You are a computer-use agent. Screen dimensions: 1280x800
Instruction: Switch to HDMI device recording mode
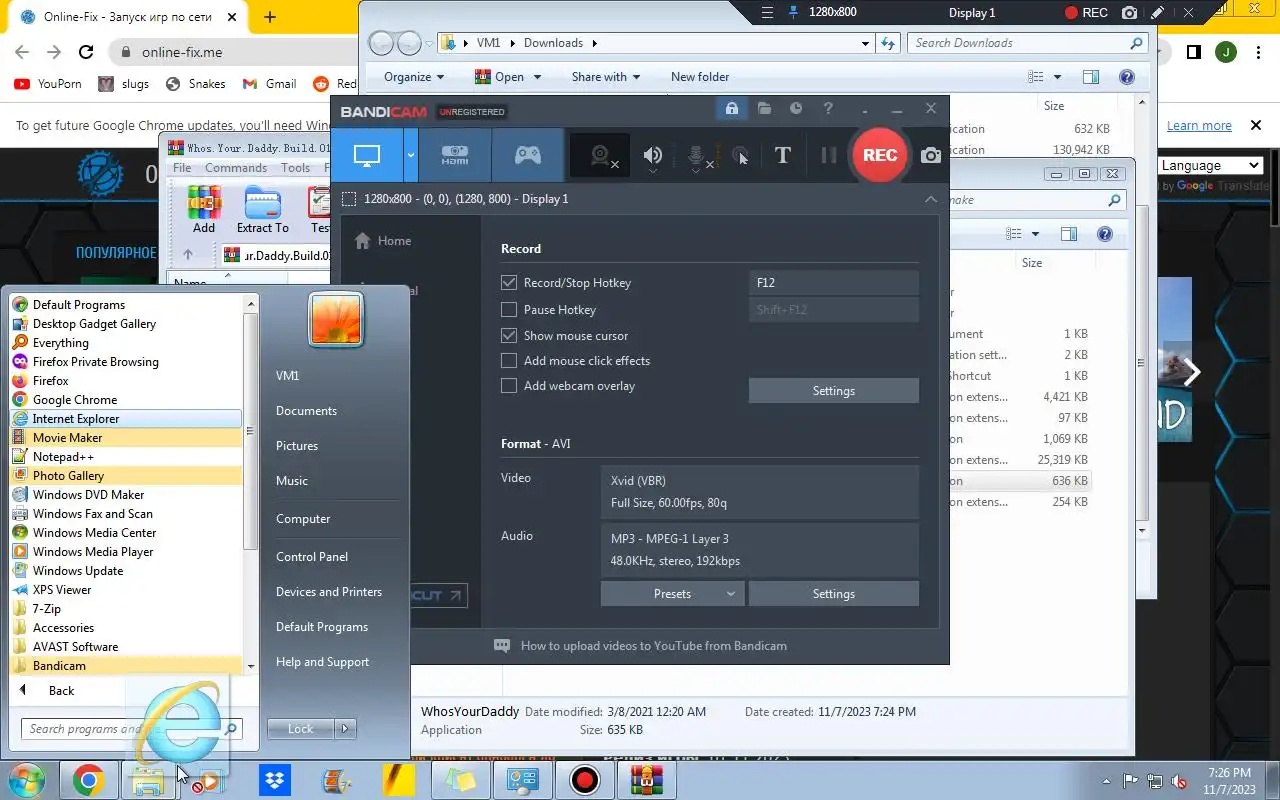(455, 155)
